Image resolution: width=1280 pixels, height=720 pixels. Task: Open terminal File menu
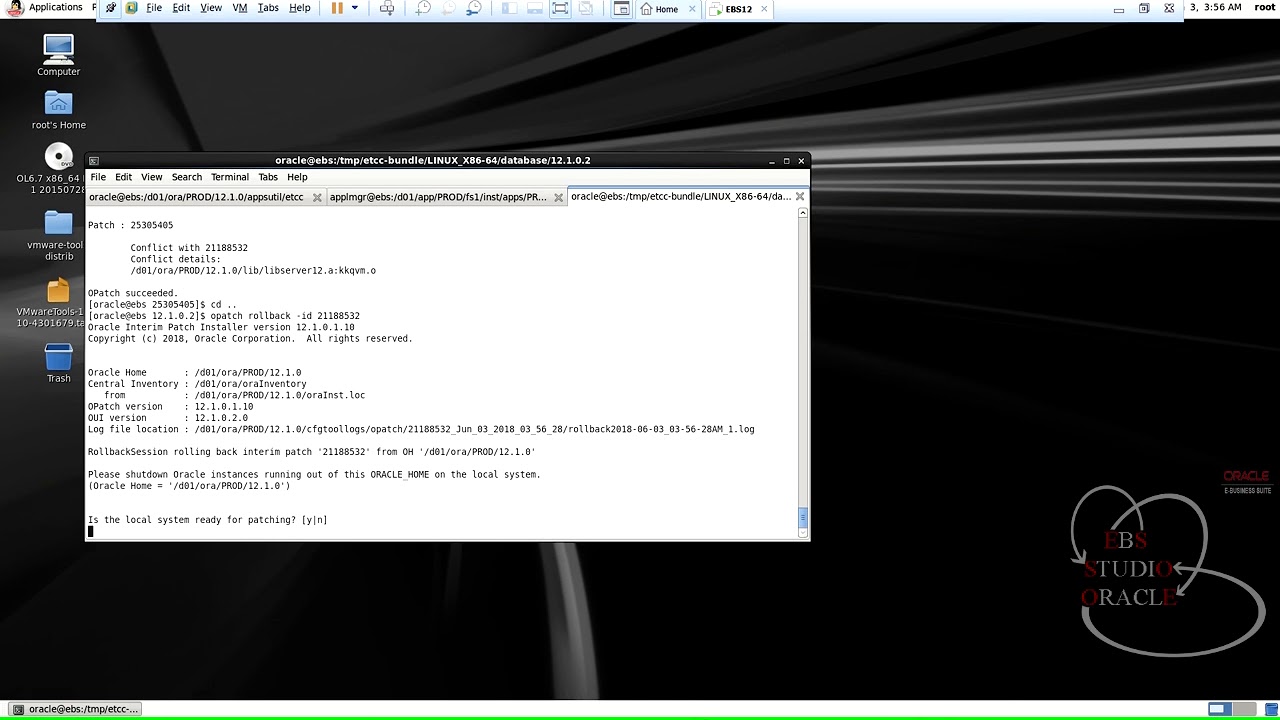98,177
